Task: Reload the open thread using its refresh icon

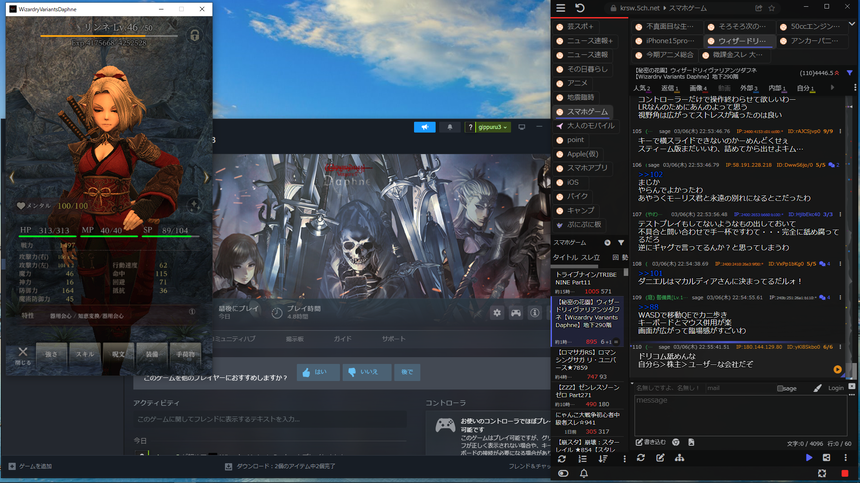Action: (641, 458)
